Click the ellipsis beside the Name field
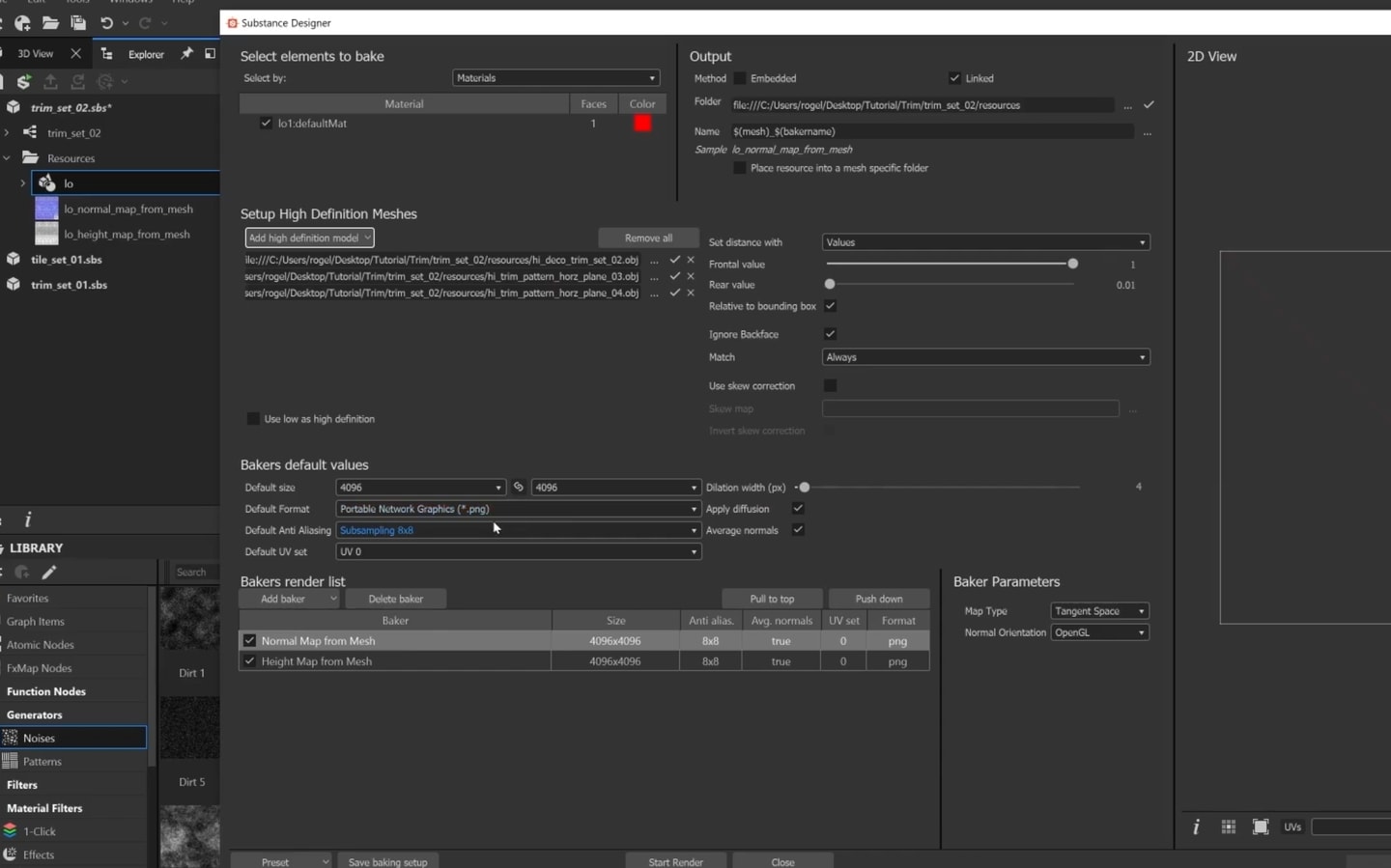 pos(1148,132)
